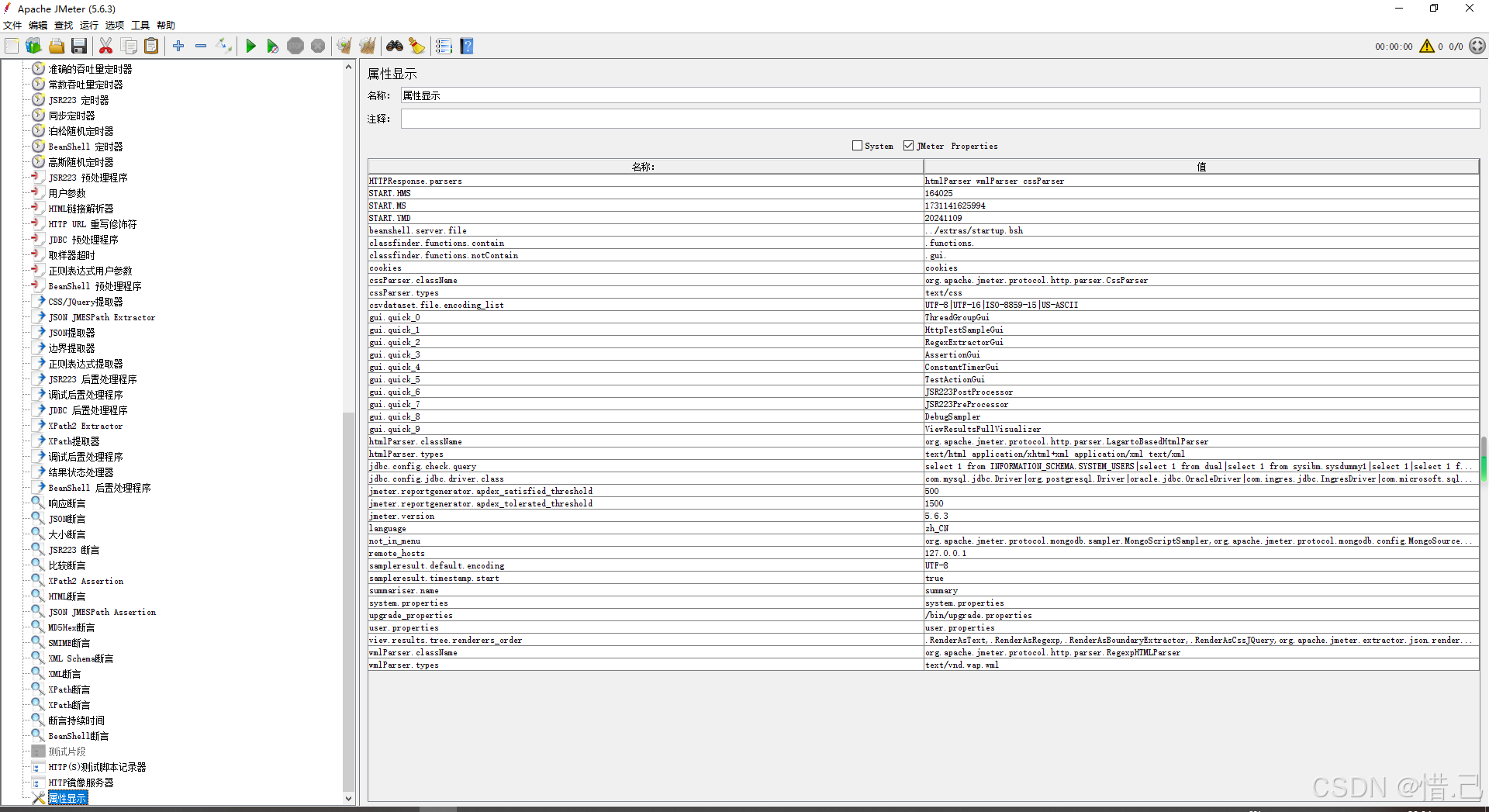Click the language property name cell
Viewport: 1489px width, 812px height.
click(x=645, y=528)
